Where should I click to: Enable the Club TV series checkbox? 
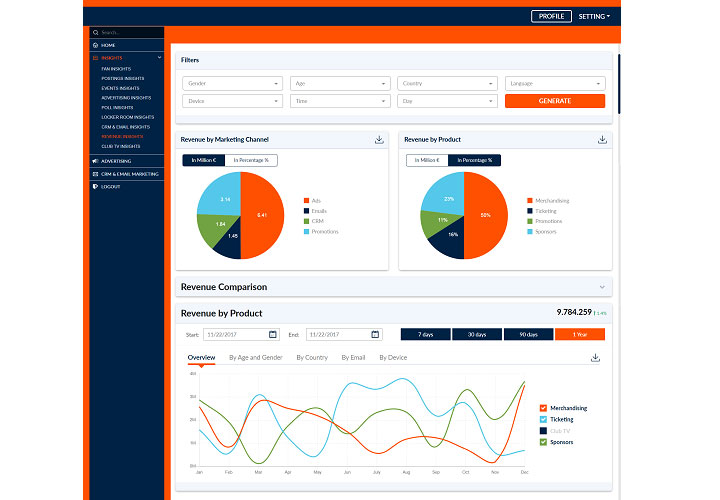543,430
